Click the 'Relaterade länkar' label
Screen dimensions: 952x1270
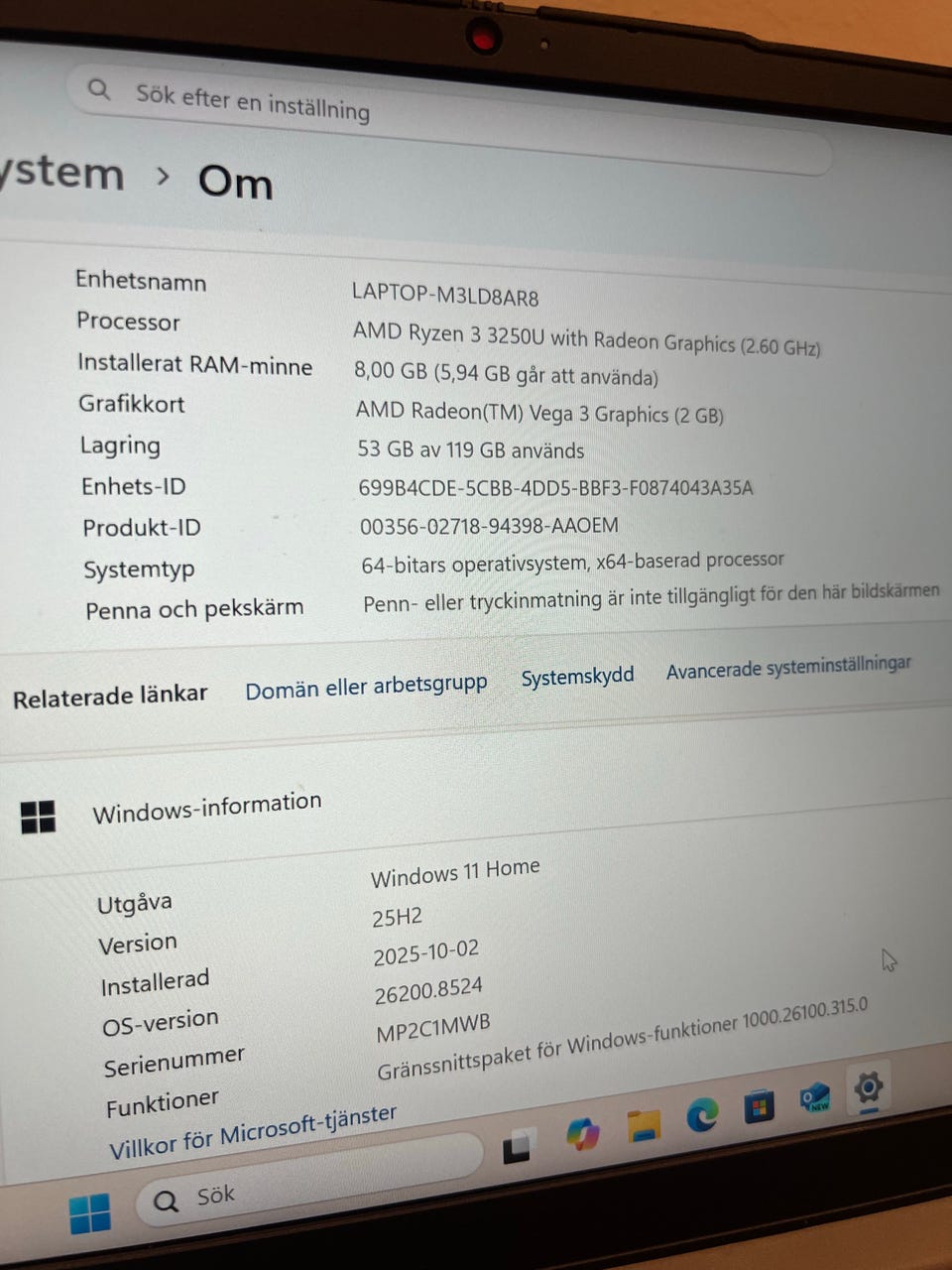click(x=110, y=696)
